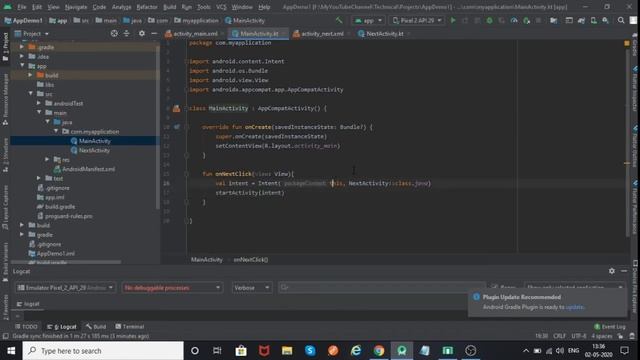The height and width of the screenshot is (360, 640).
Task: Click the UTF-8 encoding in status bar
Action: coord(579,336)
